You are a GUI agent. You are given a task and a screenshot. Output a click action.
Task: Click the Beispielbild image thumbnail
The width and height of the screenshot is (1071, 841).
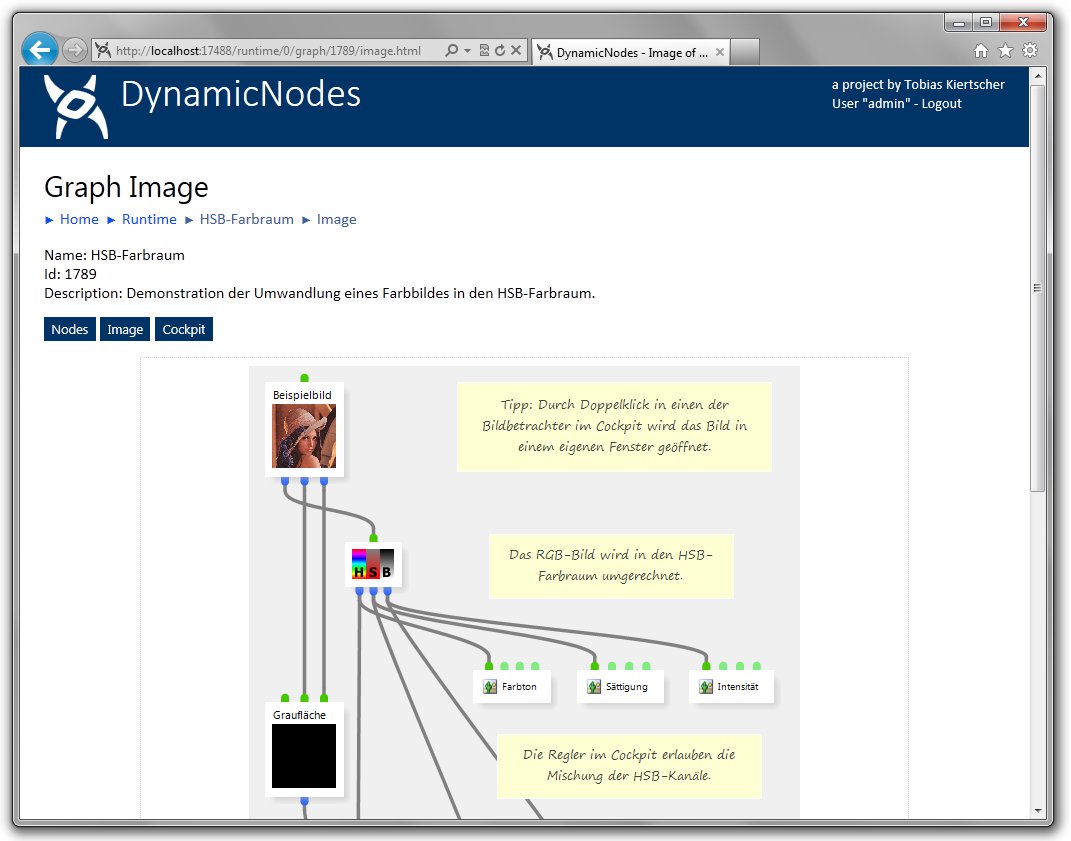pyautogui.click(x=304, y=436)
